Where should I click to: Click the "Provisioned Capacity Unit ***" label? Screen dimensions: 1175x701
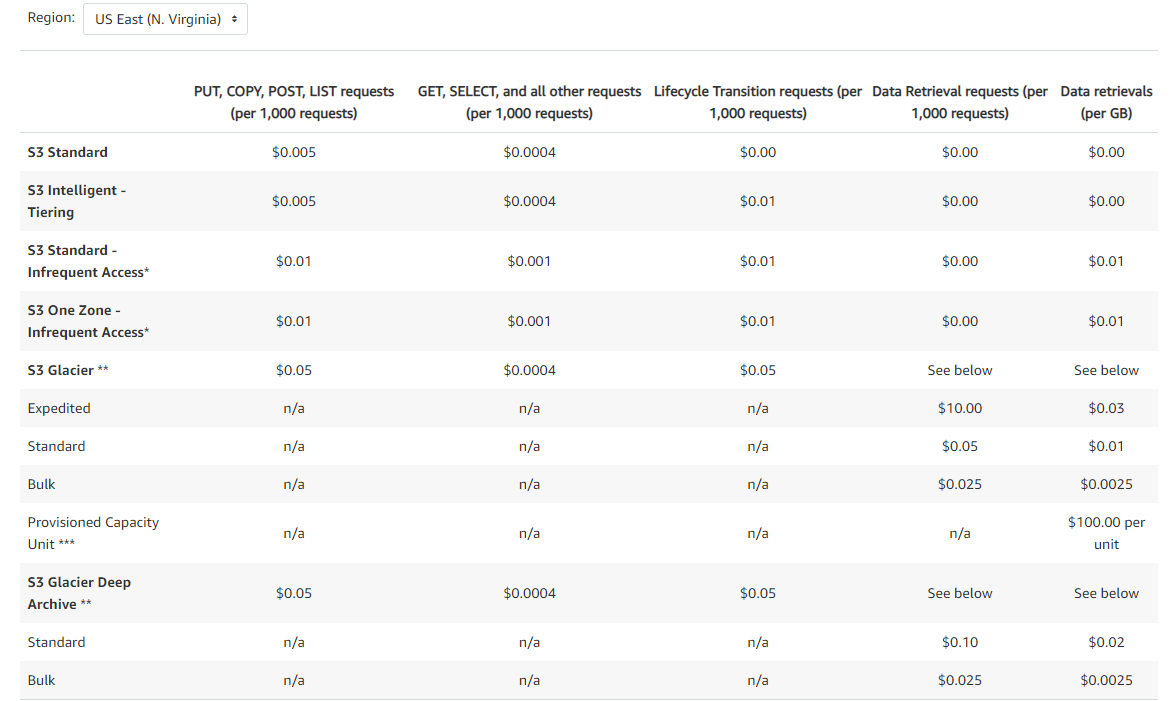coord(93,533)
